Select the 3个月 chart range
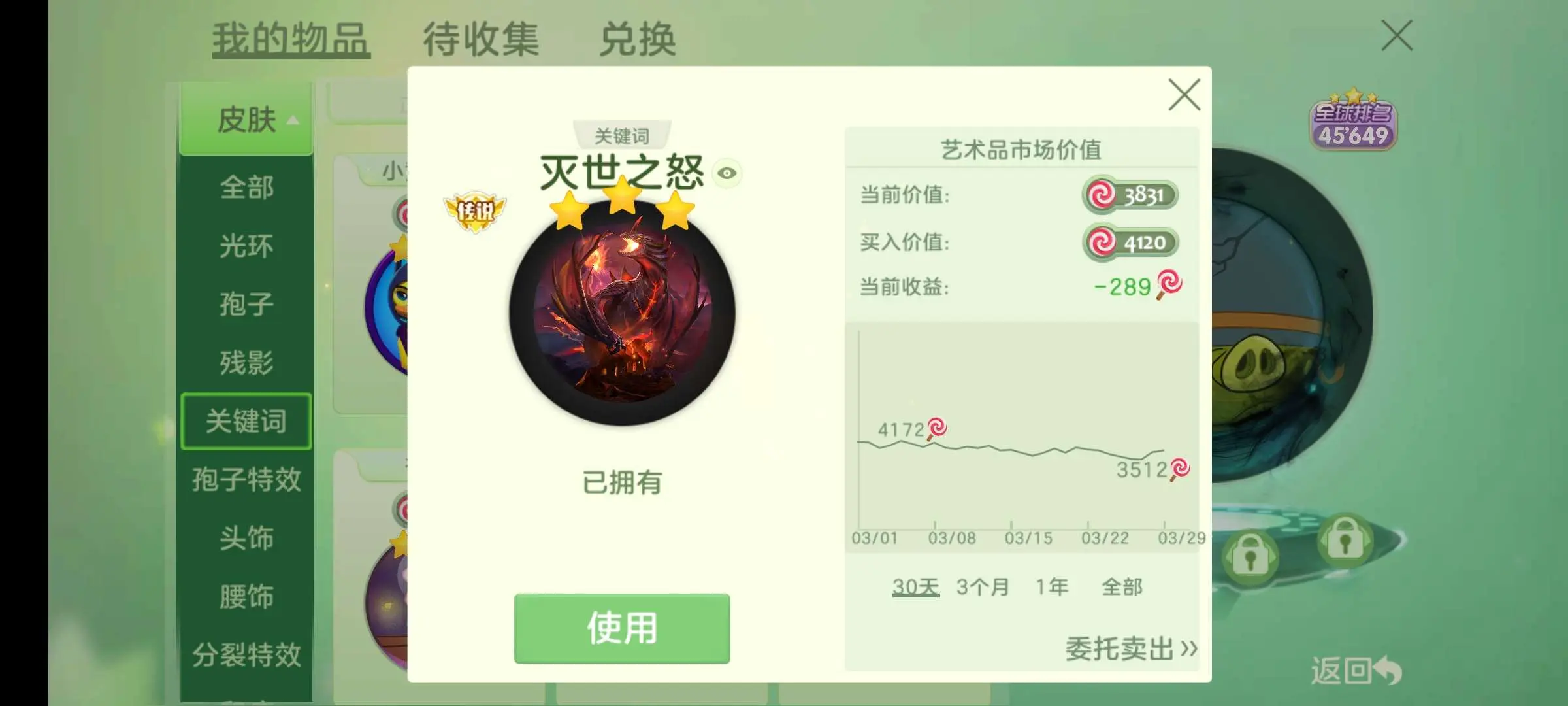Screen dimensions: 1568x706 coord(983,586)
